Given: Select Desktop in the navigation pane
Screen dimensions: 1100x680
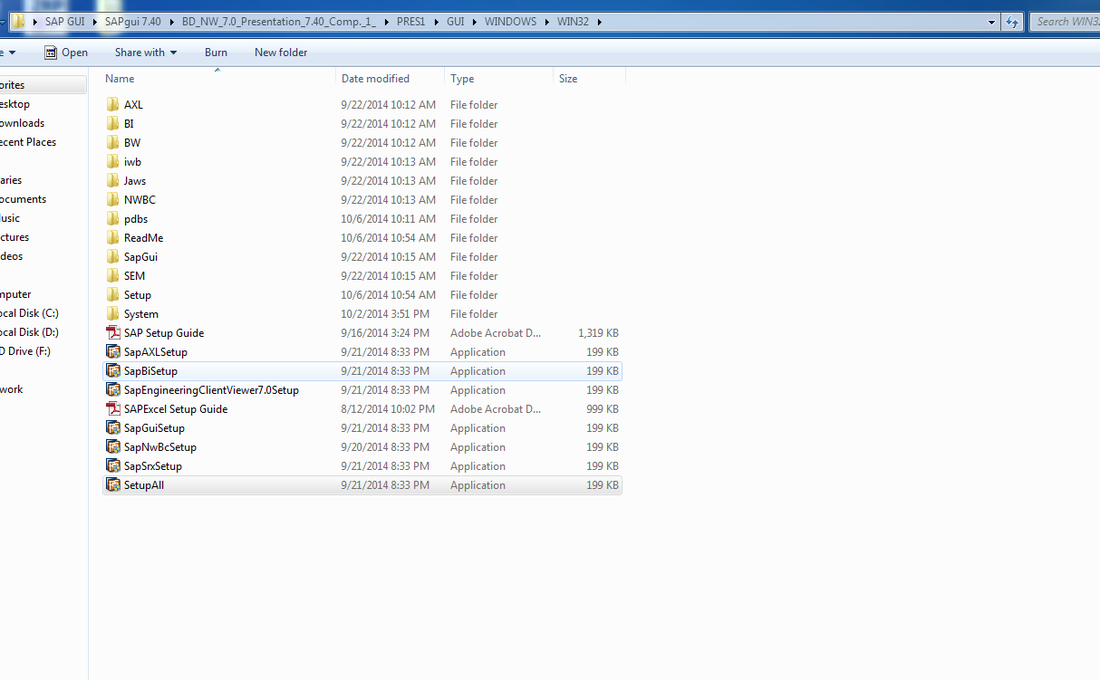Looking at the screenshot, I should [x=15, y=104].
